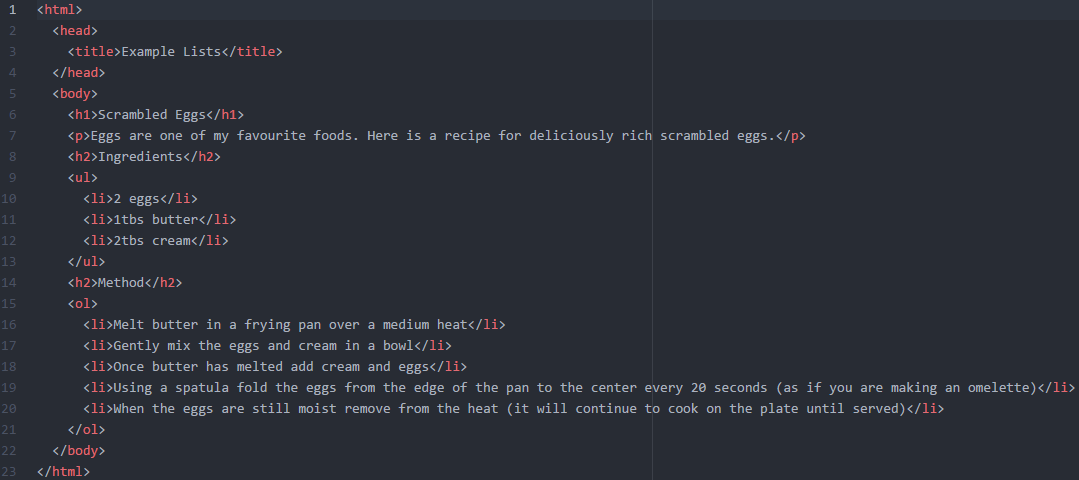Click line number 9 beside ul tag

tap(12, 177)
